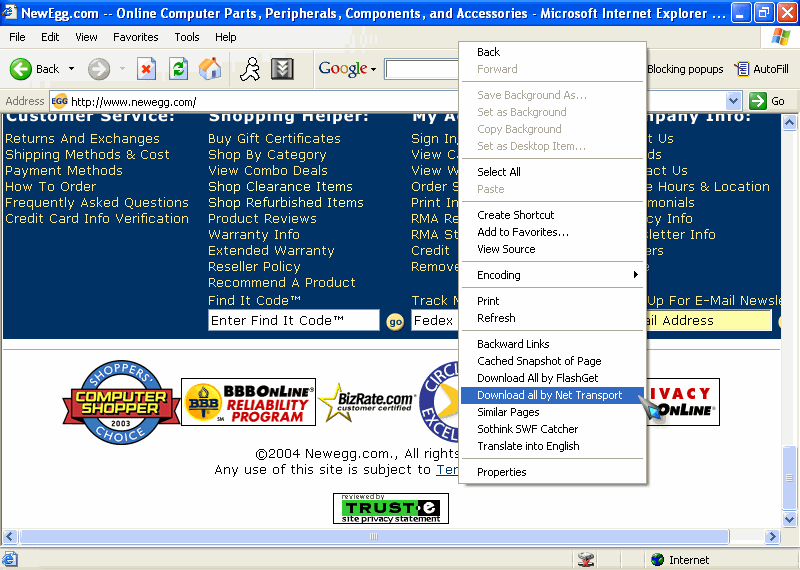
Task: Click the horizontal scrollbar thumb
Action: coord(374,536)
